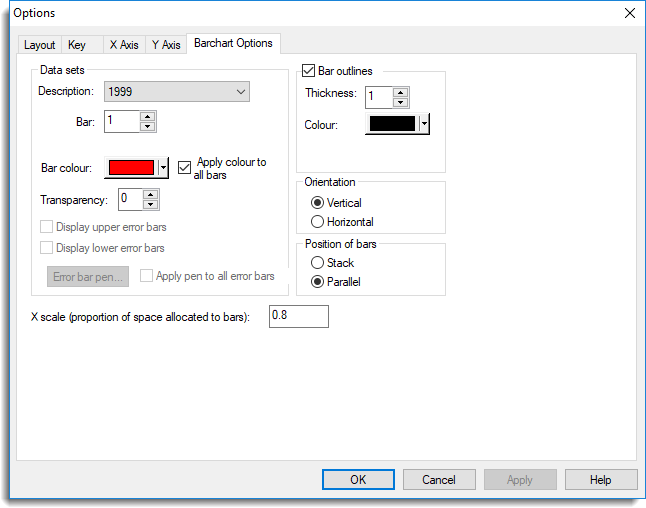Uncheck Apply colour to all bars
The height and width of the screenshot is (508, 646).
184,168
